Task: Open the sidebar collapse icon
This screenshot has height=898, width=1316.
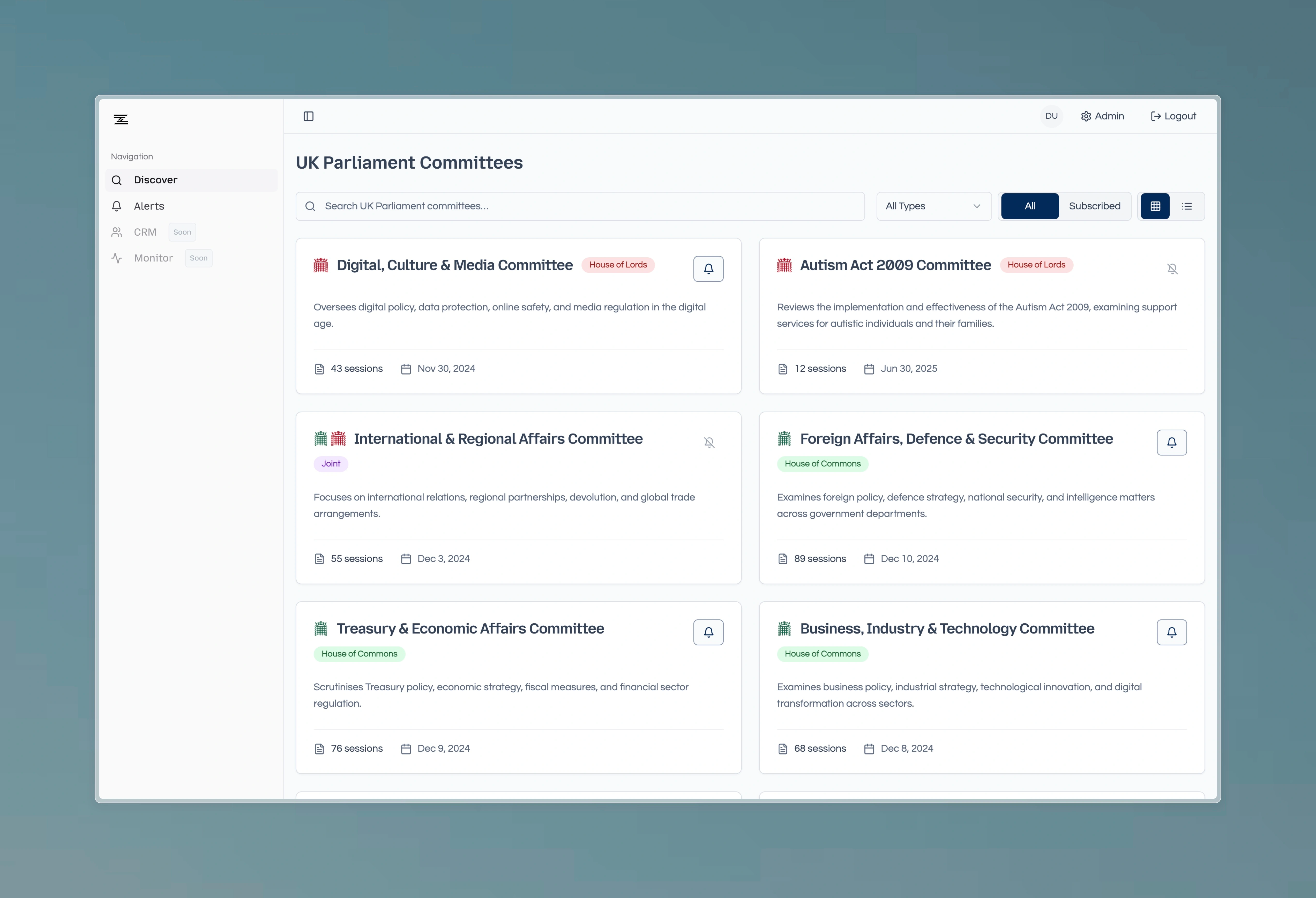Action: coord(309,117)
